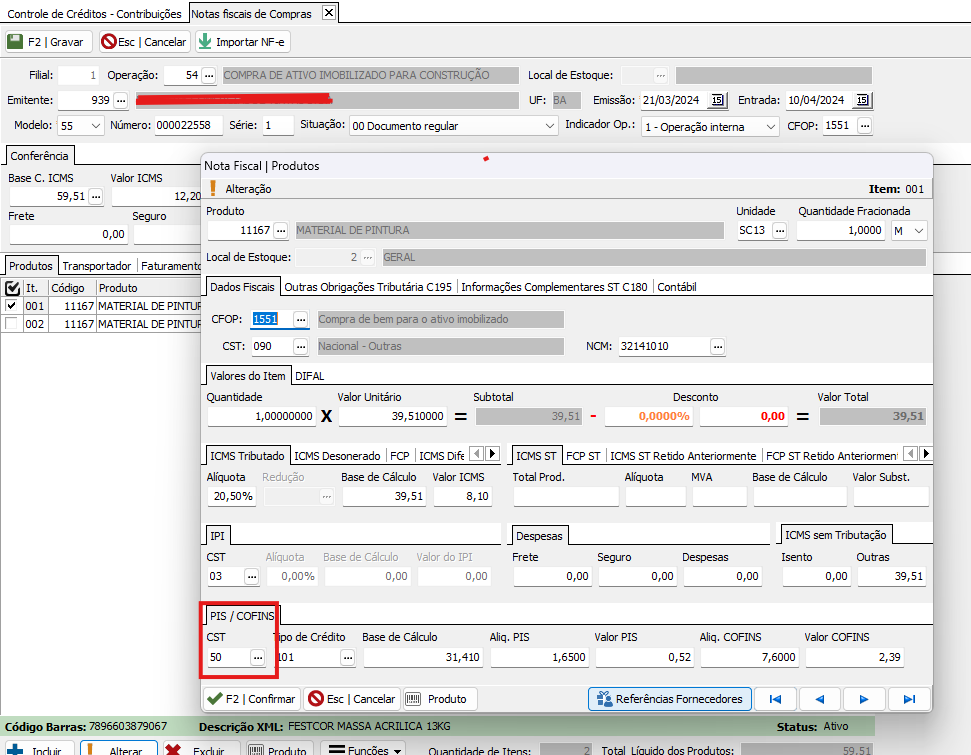Screen dimensions: 971x755
Task: Expand the Modelo dropdown
Action: click(96, 126)
